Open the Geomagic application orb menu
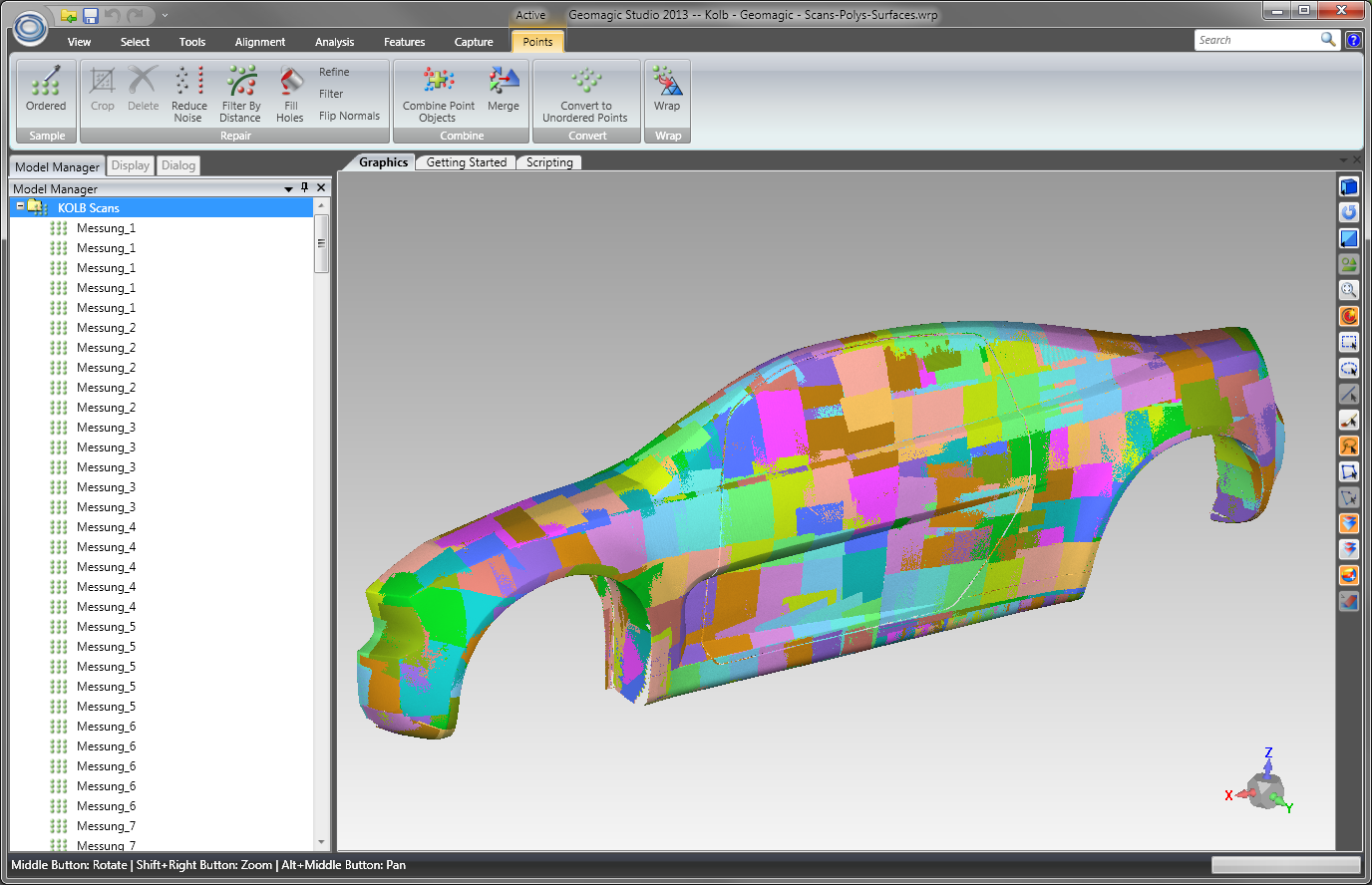 pos(30,27)
